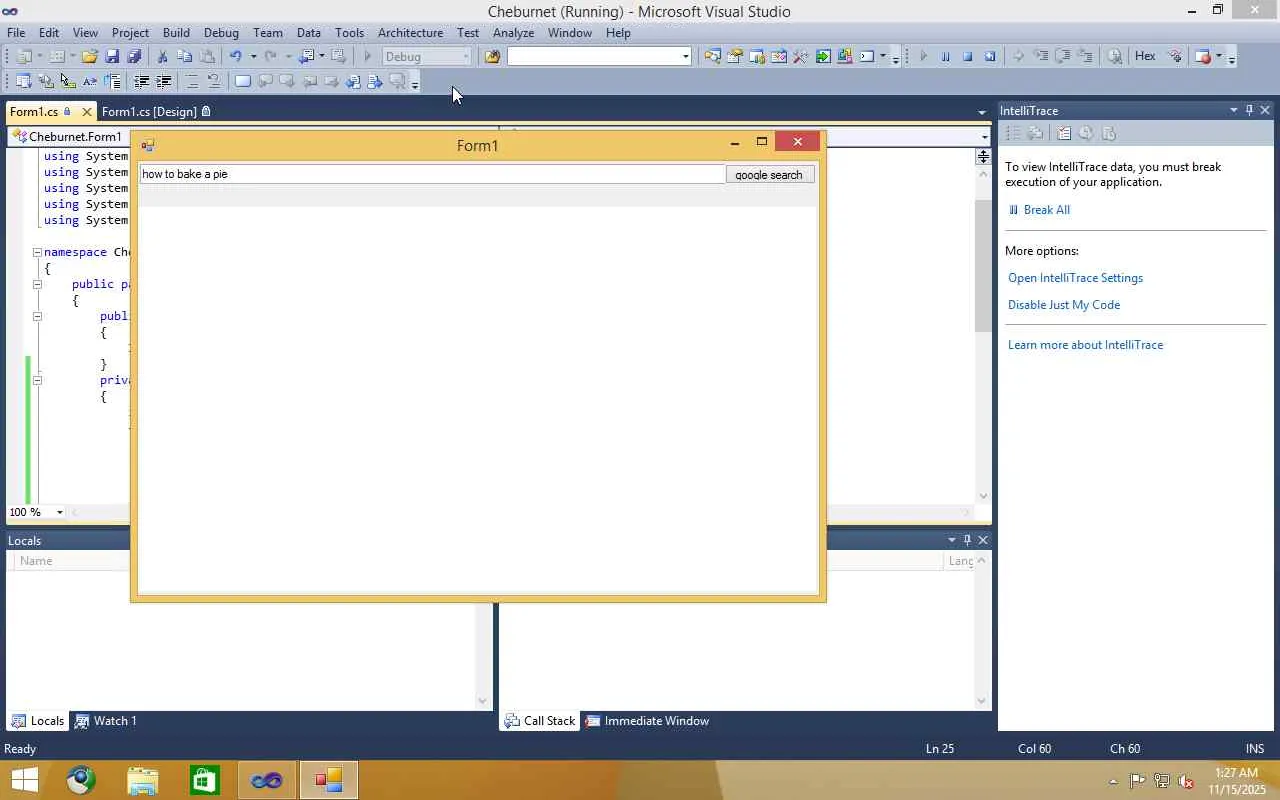Click the search text box in Form1

431,174
